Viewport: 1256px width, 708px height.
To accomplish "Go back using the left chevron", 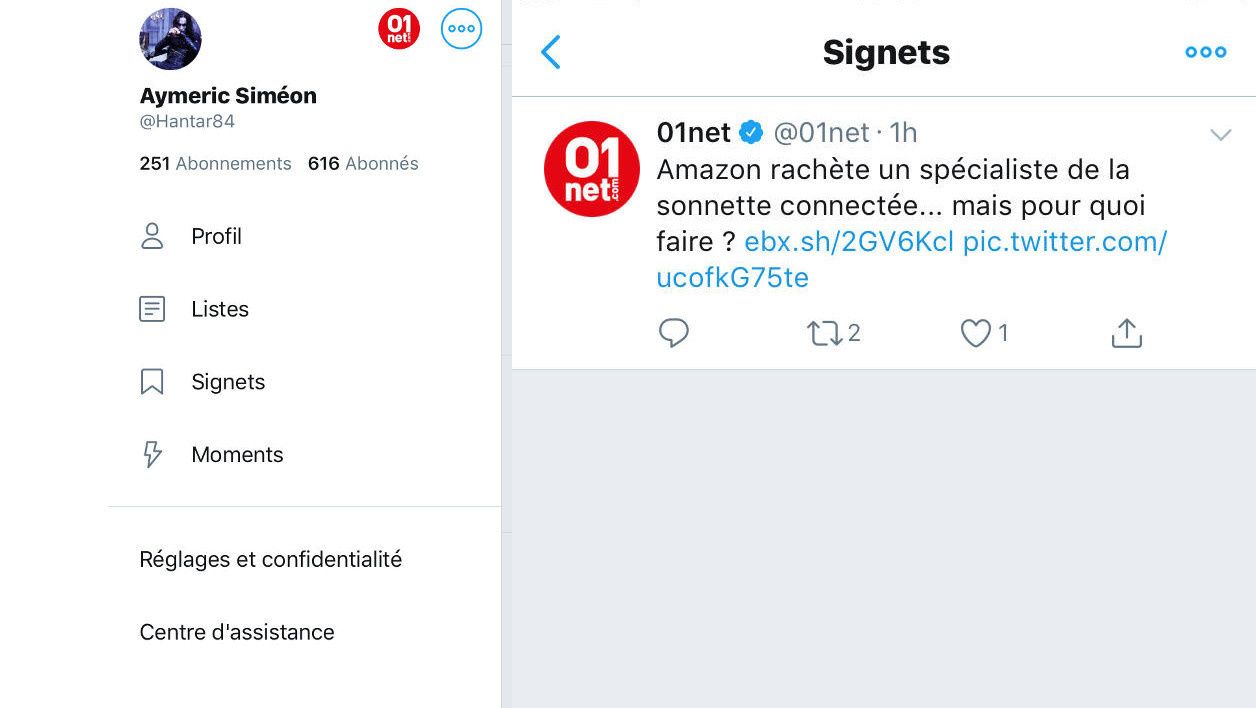I will (x=551, y=52).
